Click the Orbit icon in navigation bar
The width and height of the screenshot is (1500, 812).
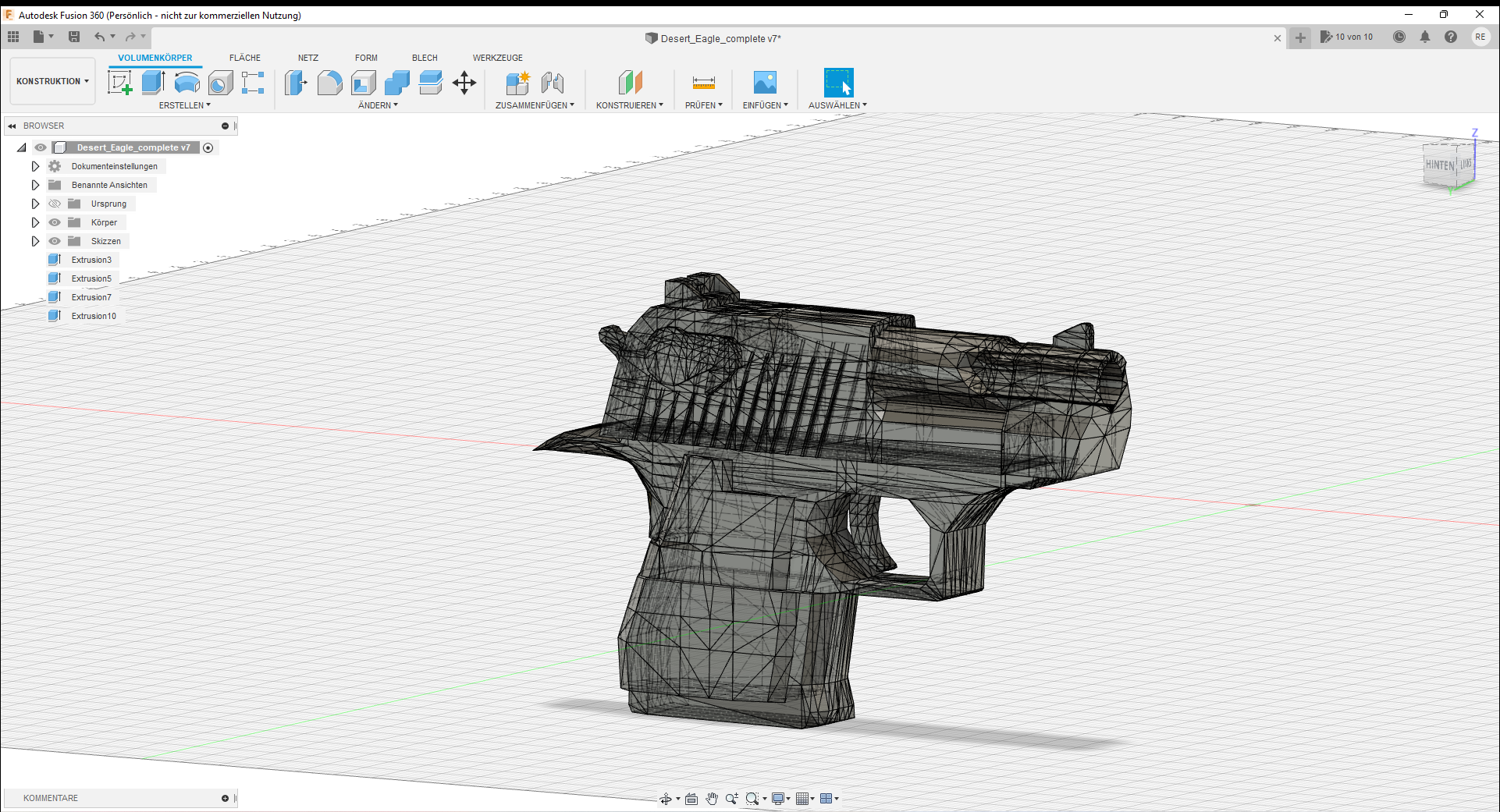tap(666, 798)
